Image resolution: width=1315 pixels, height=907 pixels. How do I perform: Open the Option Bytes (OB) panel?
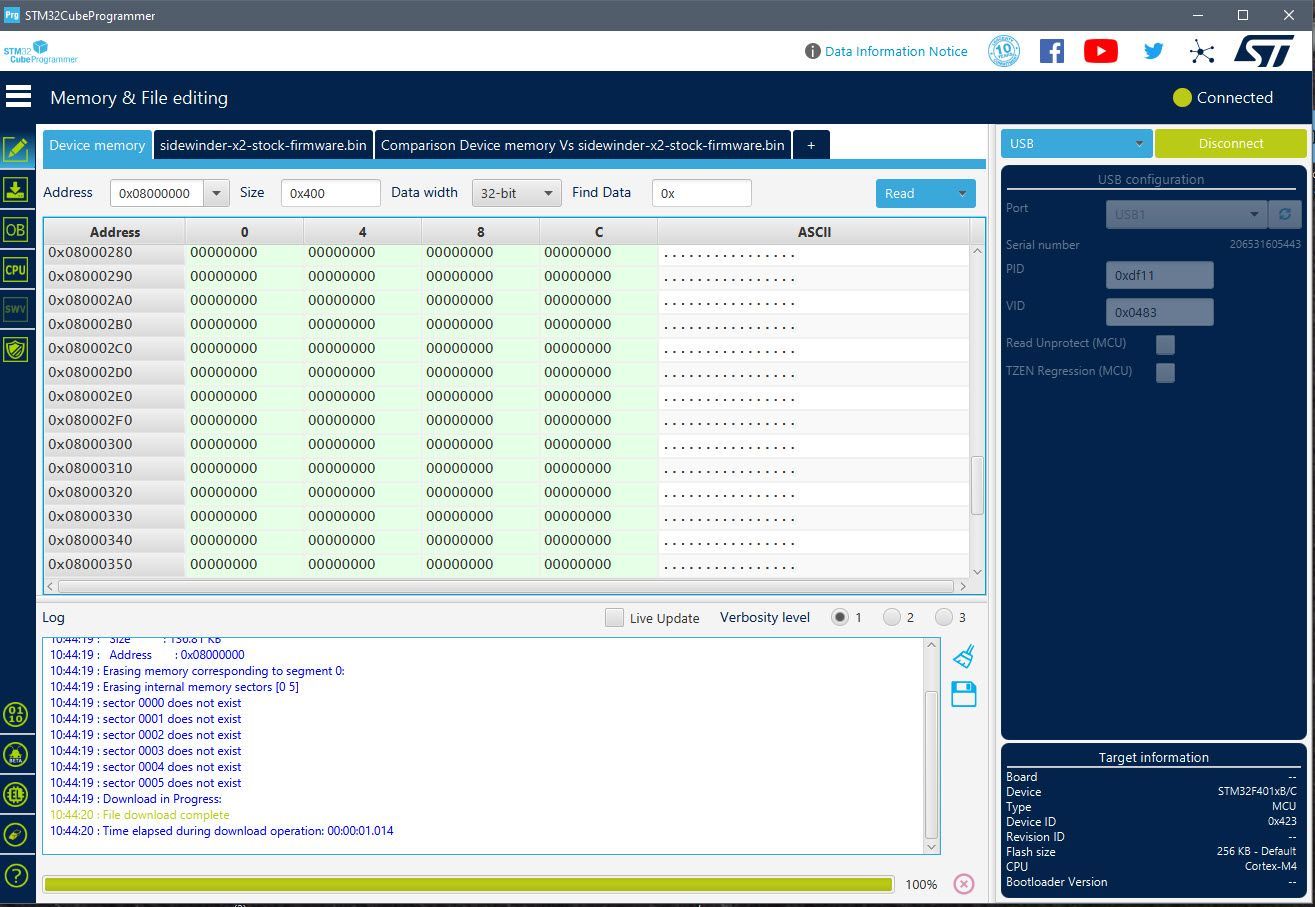click(15, 230)
